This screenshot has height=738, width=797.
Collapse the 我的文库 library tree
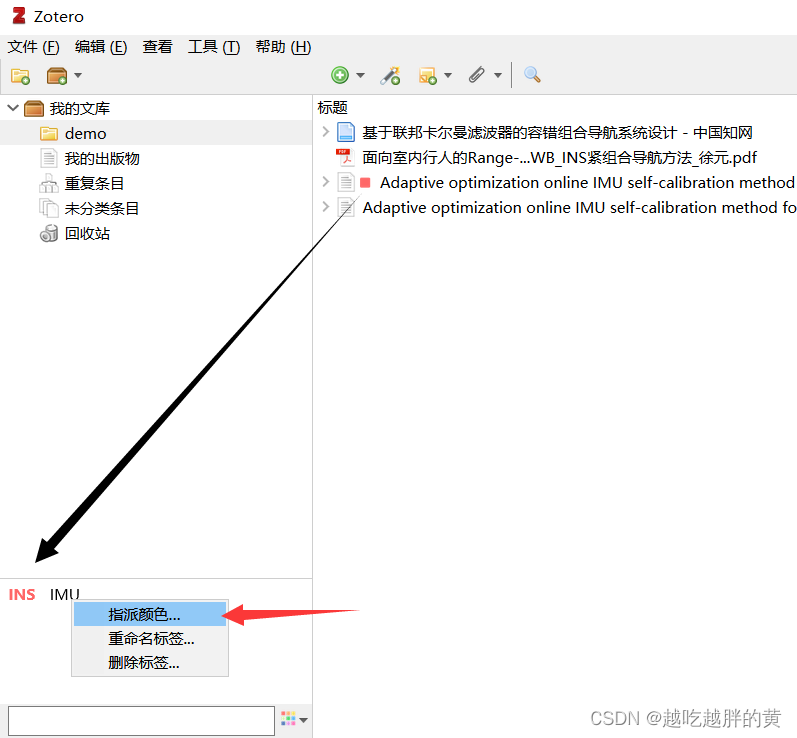click(13, 108)
